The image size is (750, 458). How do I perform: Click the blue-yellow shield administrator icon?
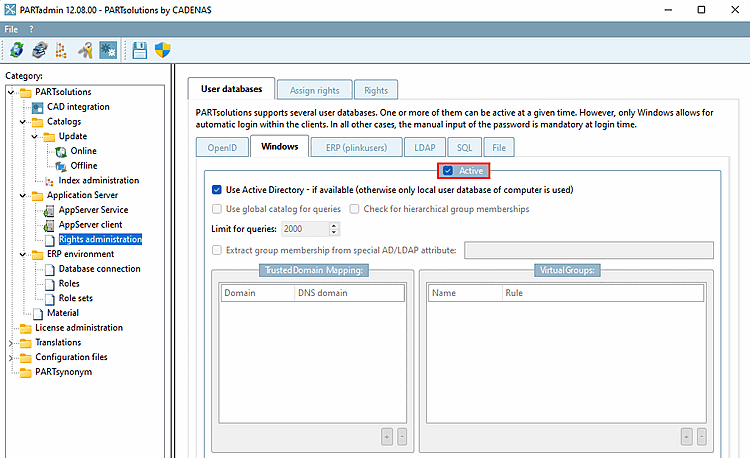click(x=163, y=50)
